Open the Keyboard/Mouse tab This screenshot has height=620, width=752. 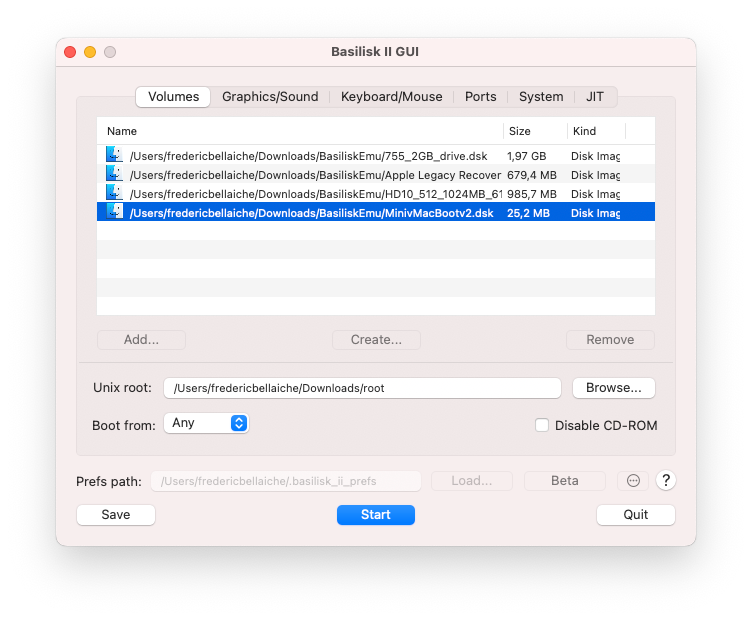pos(391,97)
